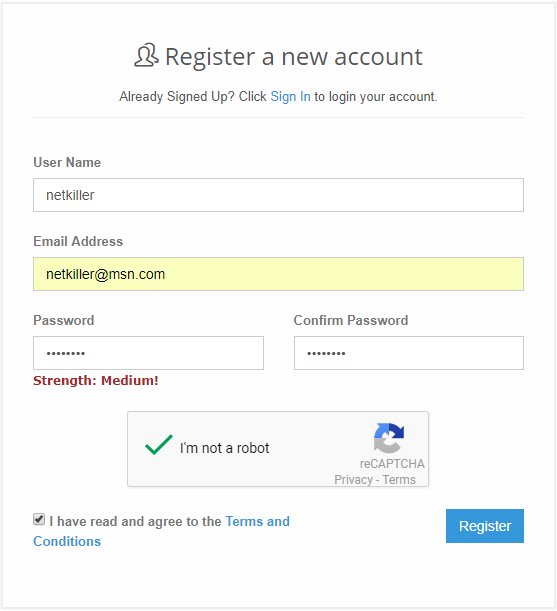557x611 pixels.
Task: Focus the User Name field
Action: tap(278, 195)
